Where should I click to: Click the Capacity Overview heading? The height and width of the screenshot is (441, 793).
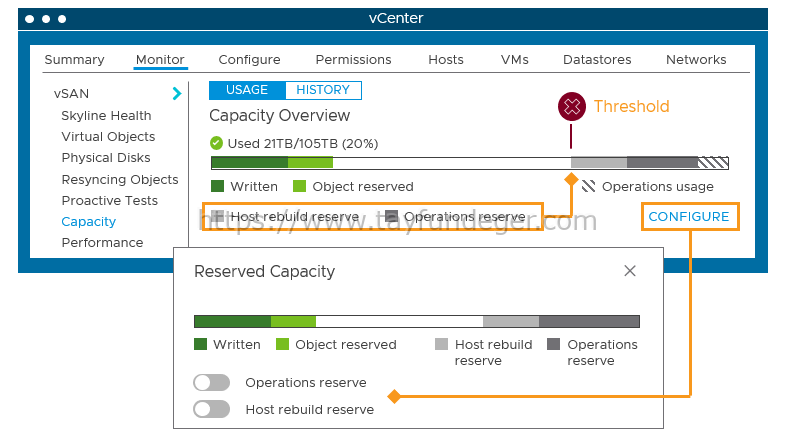click(280, 116)
